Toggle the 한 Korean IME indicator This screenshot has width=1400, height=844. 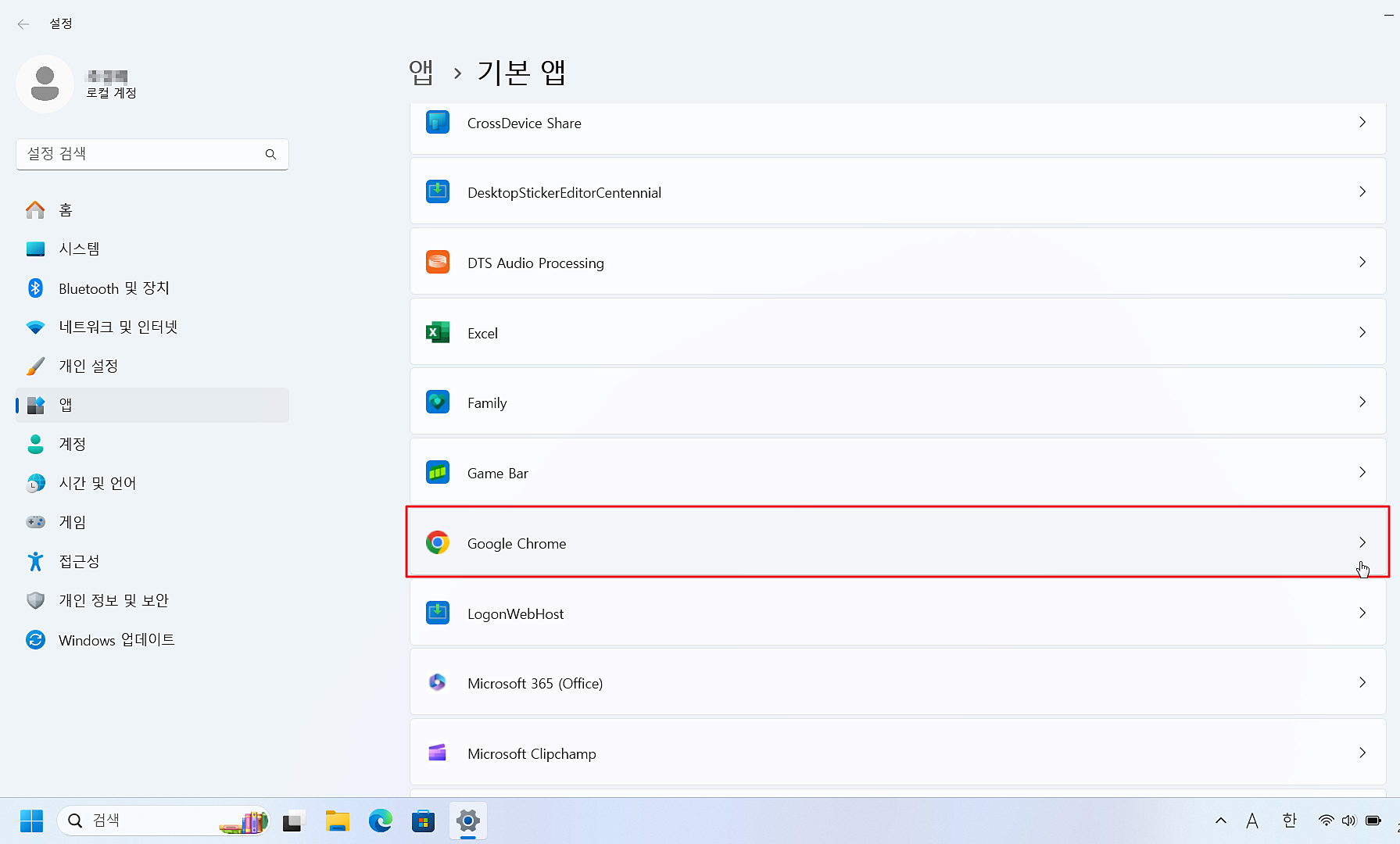point(1290,821)
